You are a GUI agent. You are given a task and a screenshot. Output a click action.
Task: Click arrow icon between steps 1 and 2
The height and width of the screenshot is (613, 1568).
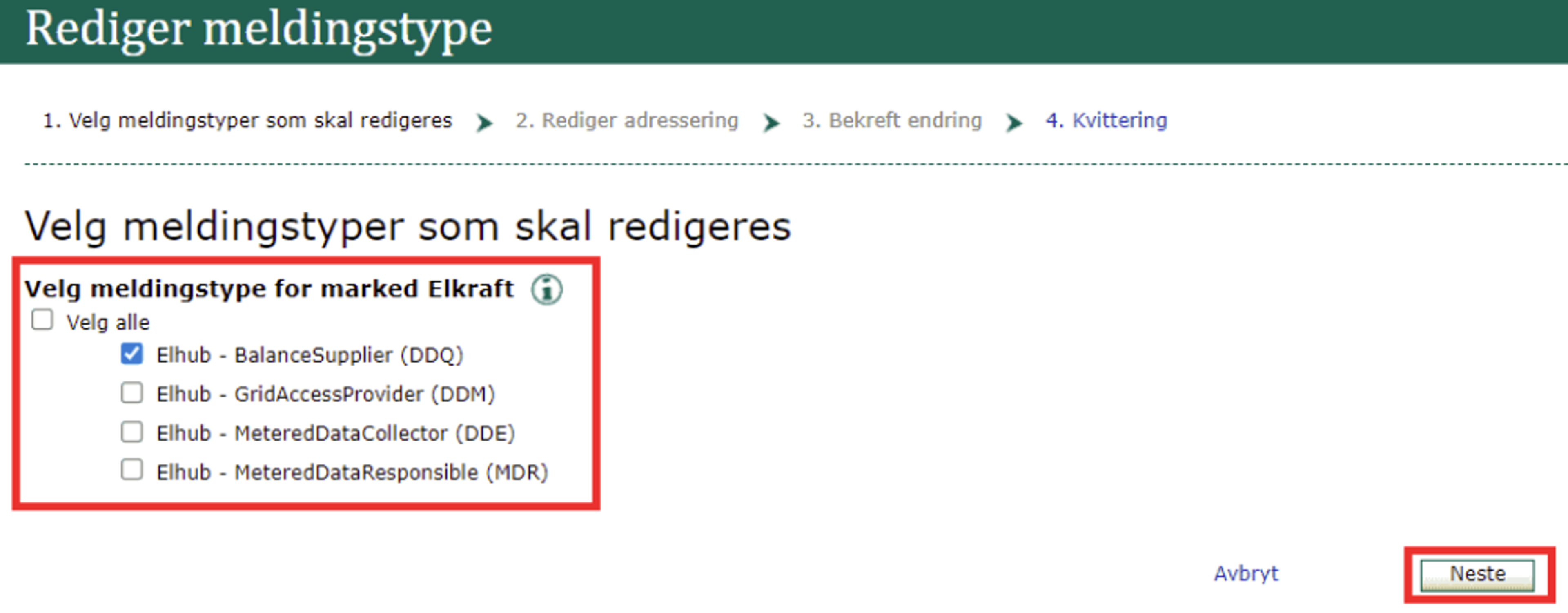(484, 123)
